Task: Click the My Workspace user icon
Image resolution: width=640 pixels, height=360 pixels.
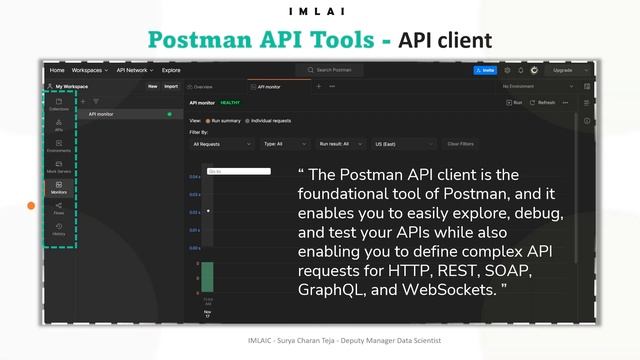Action: 50,86
